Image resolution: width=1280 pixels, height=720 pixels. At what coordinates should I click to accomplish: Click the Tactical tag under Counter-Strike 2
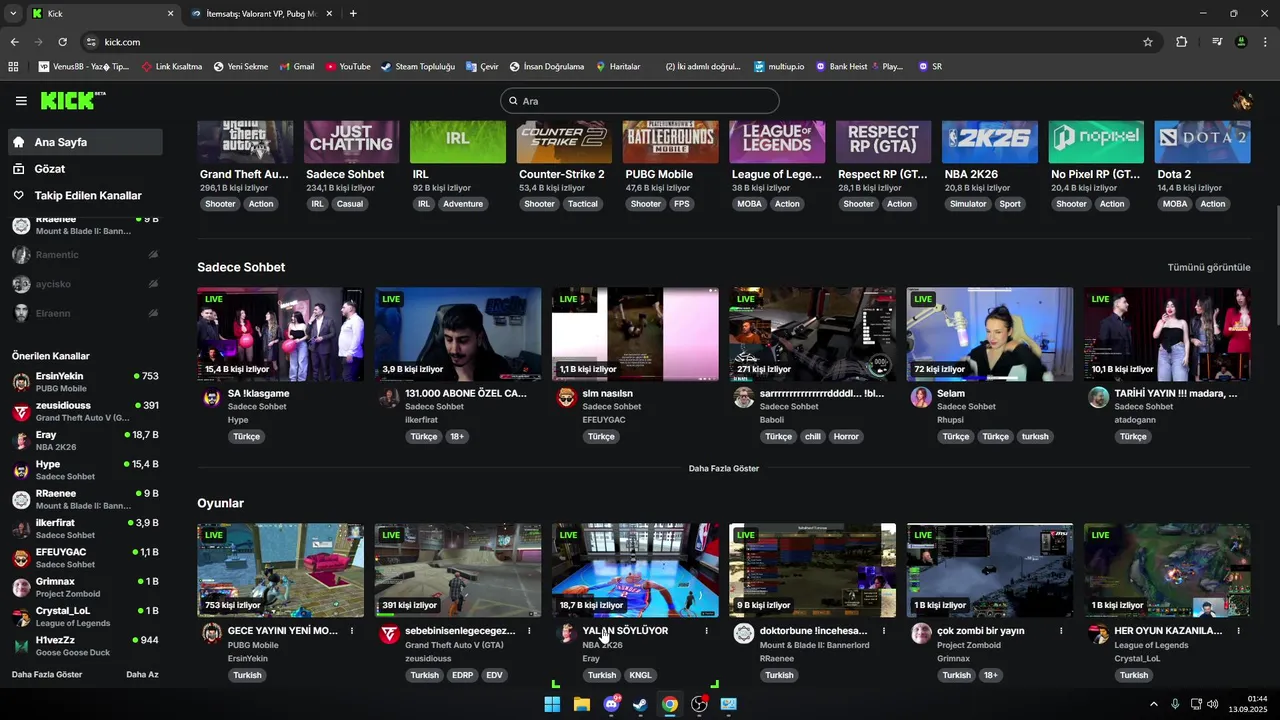(x=583, y=204)
